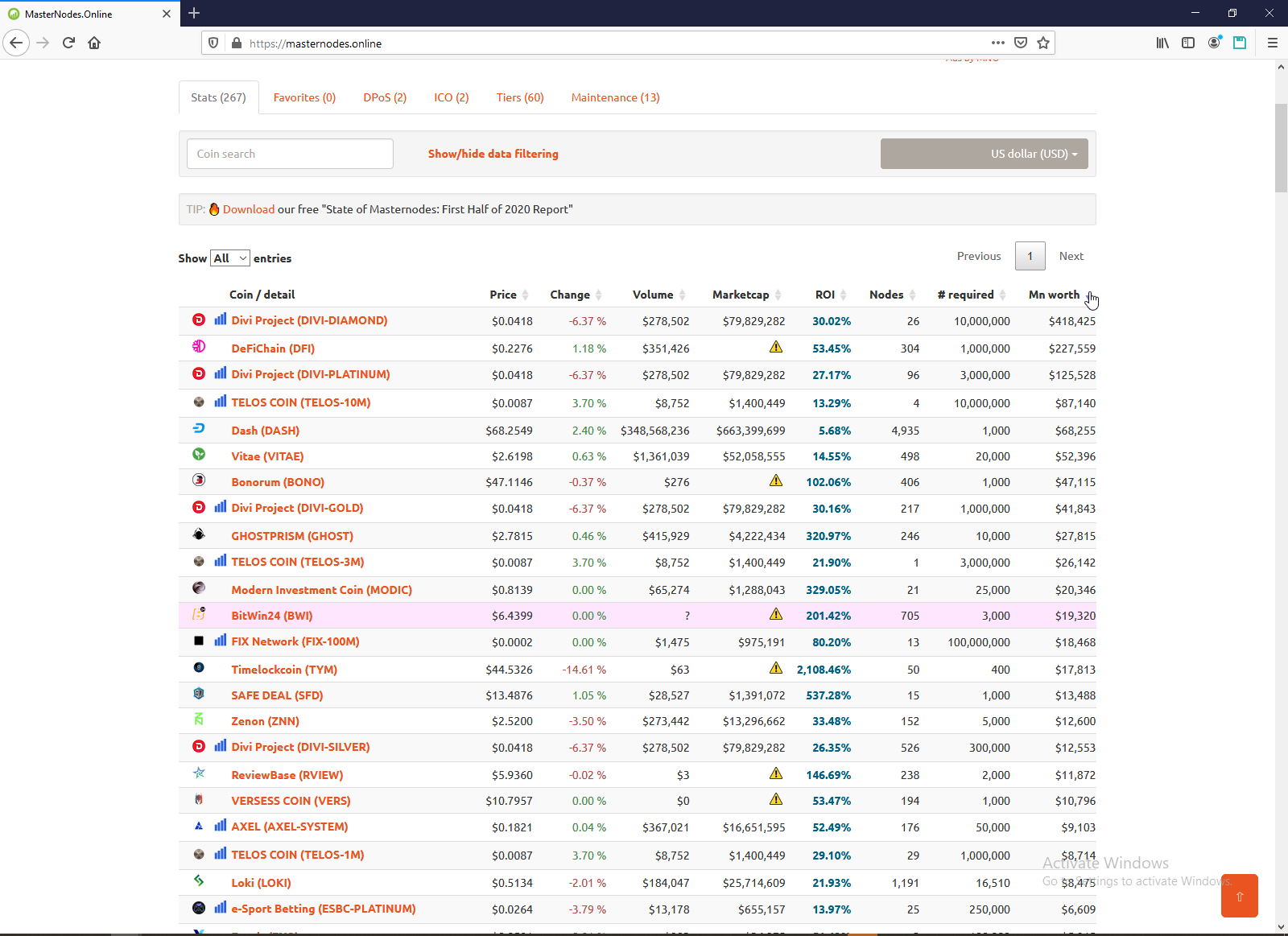The image size is (1288, 936).
Task: Click the Divi Project DIVI-DIAMOND bar chart icon
Action: [x=221, y=320]
